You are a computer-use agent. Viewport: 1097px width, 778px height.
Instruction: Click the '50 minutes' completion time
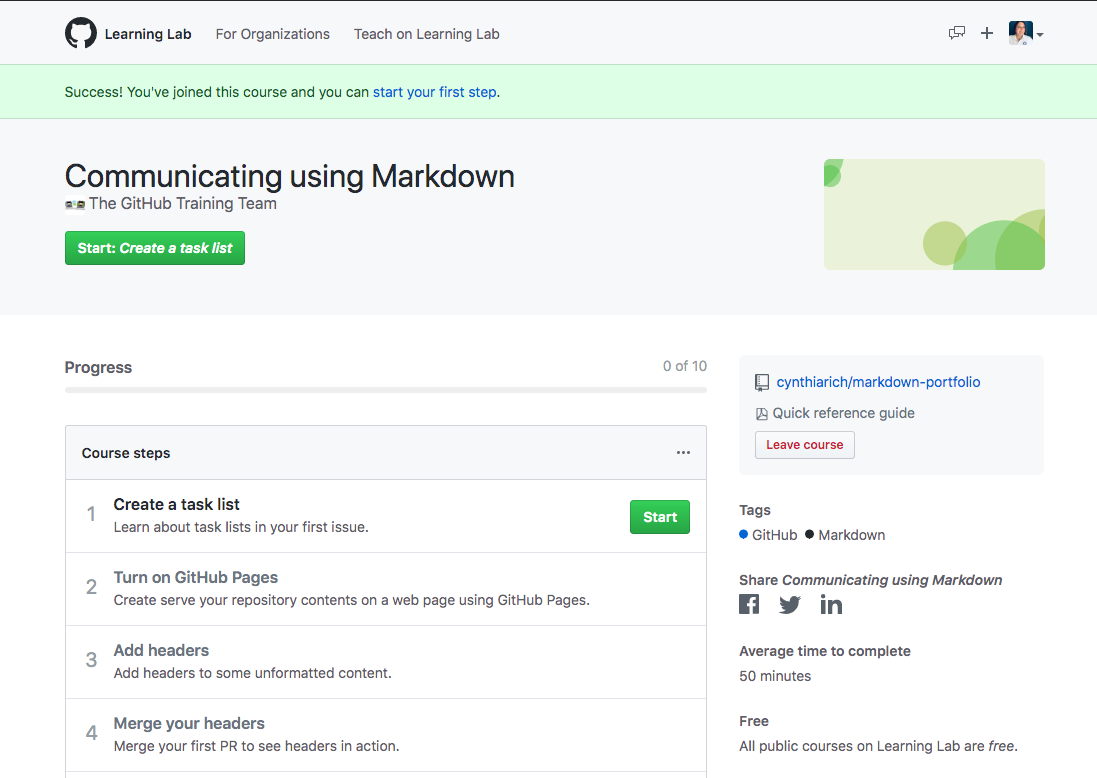click(x=775, y=676)
